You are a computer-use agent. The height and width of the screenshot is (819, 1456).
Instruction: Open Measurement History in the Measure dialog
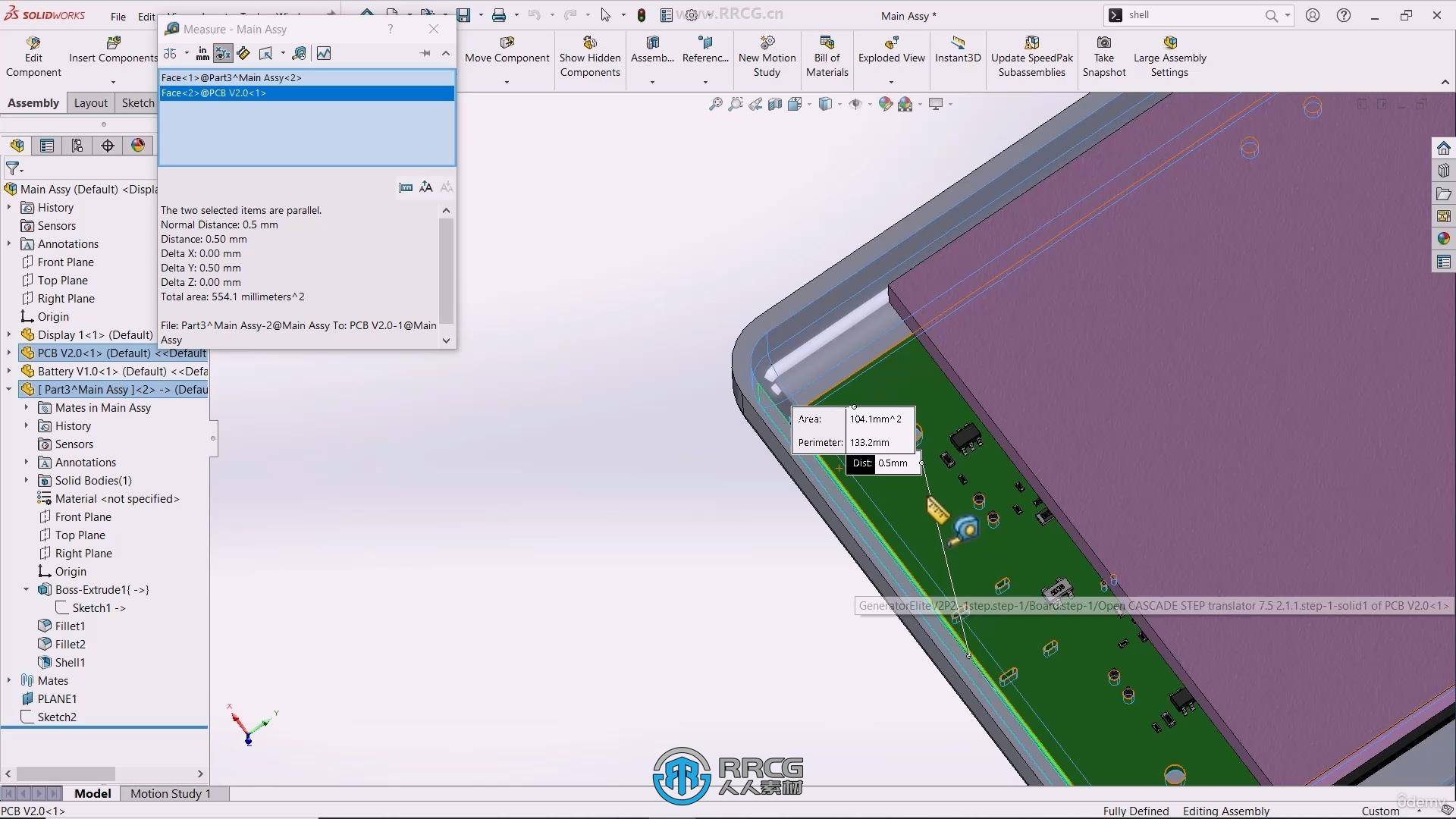300,53
